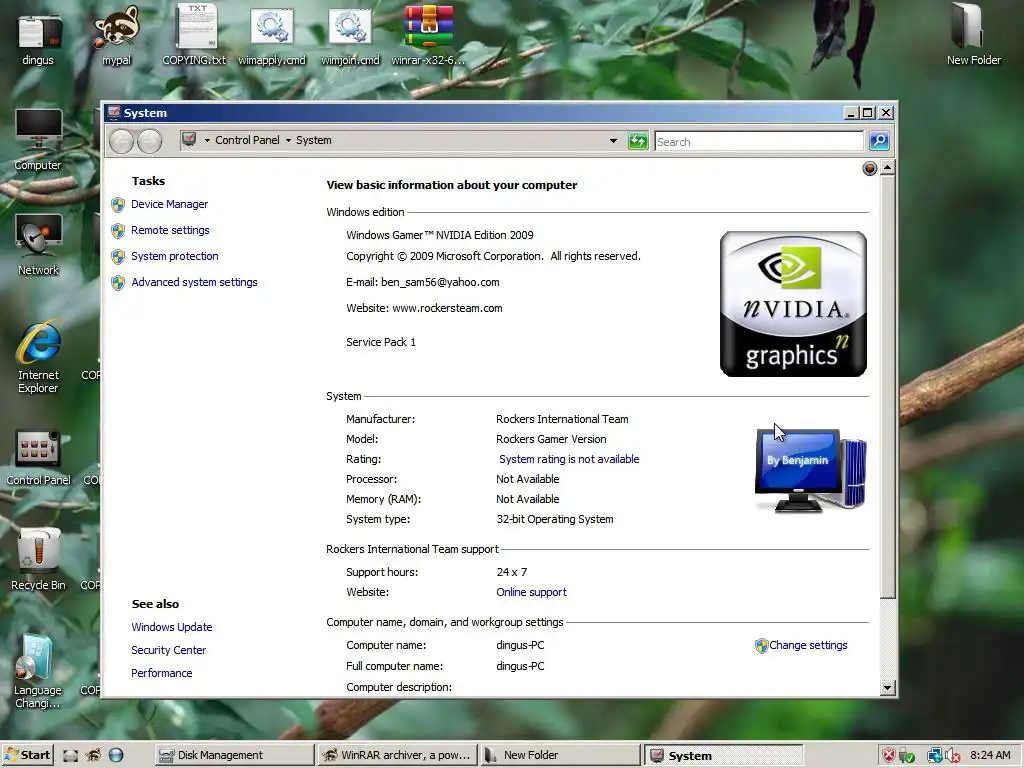Select the Control Panel desktop icon

pyautogui.click(x=38, y=457)
